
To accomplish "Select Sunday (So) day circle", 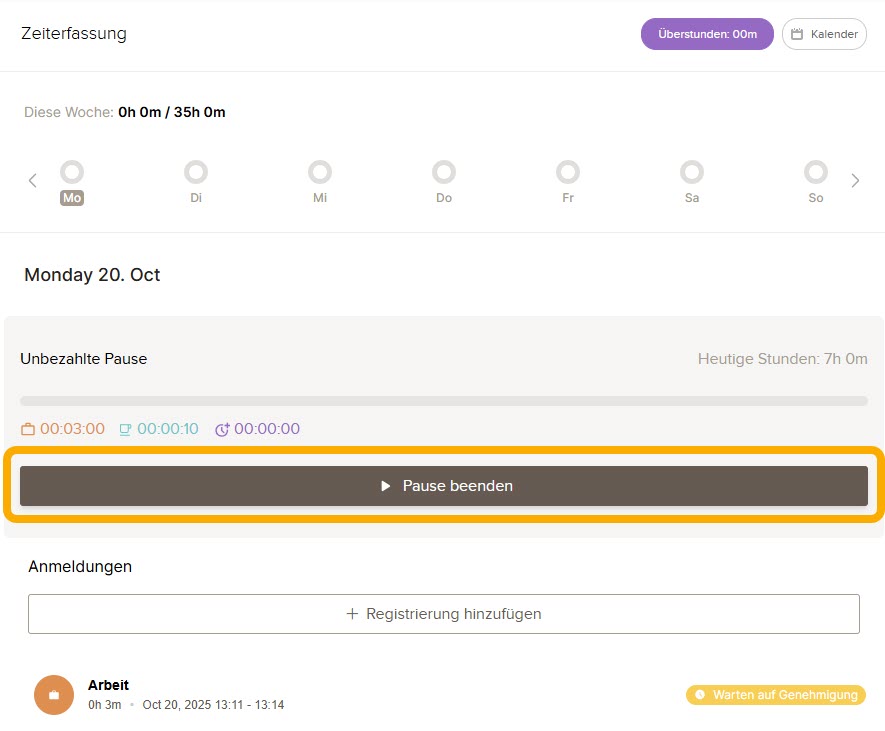I will pyautogui.click(x=816, y=172).
